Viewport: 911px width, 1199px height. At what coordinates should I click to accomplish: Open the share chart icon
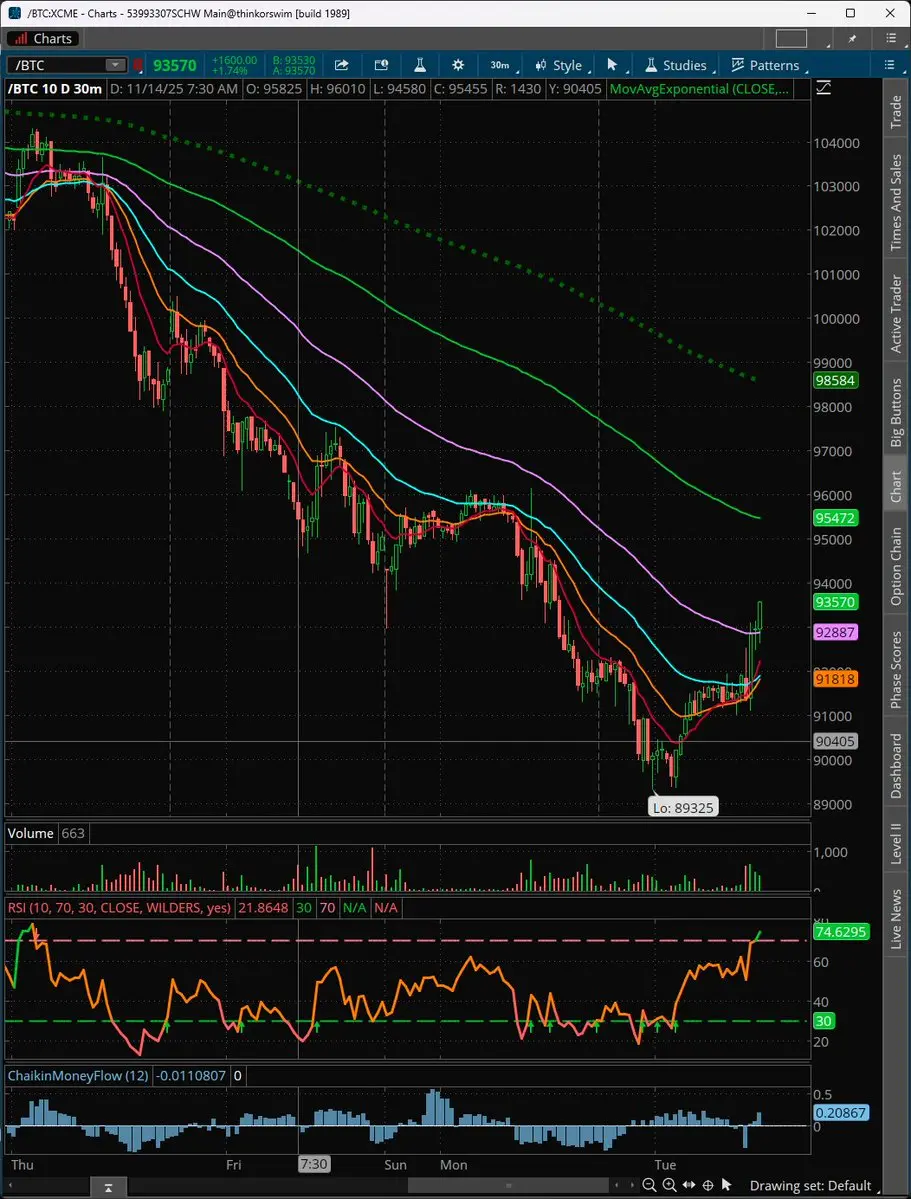coord(342,65)
